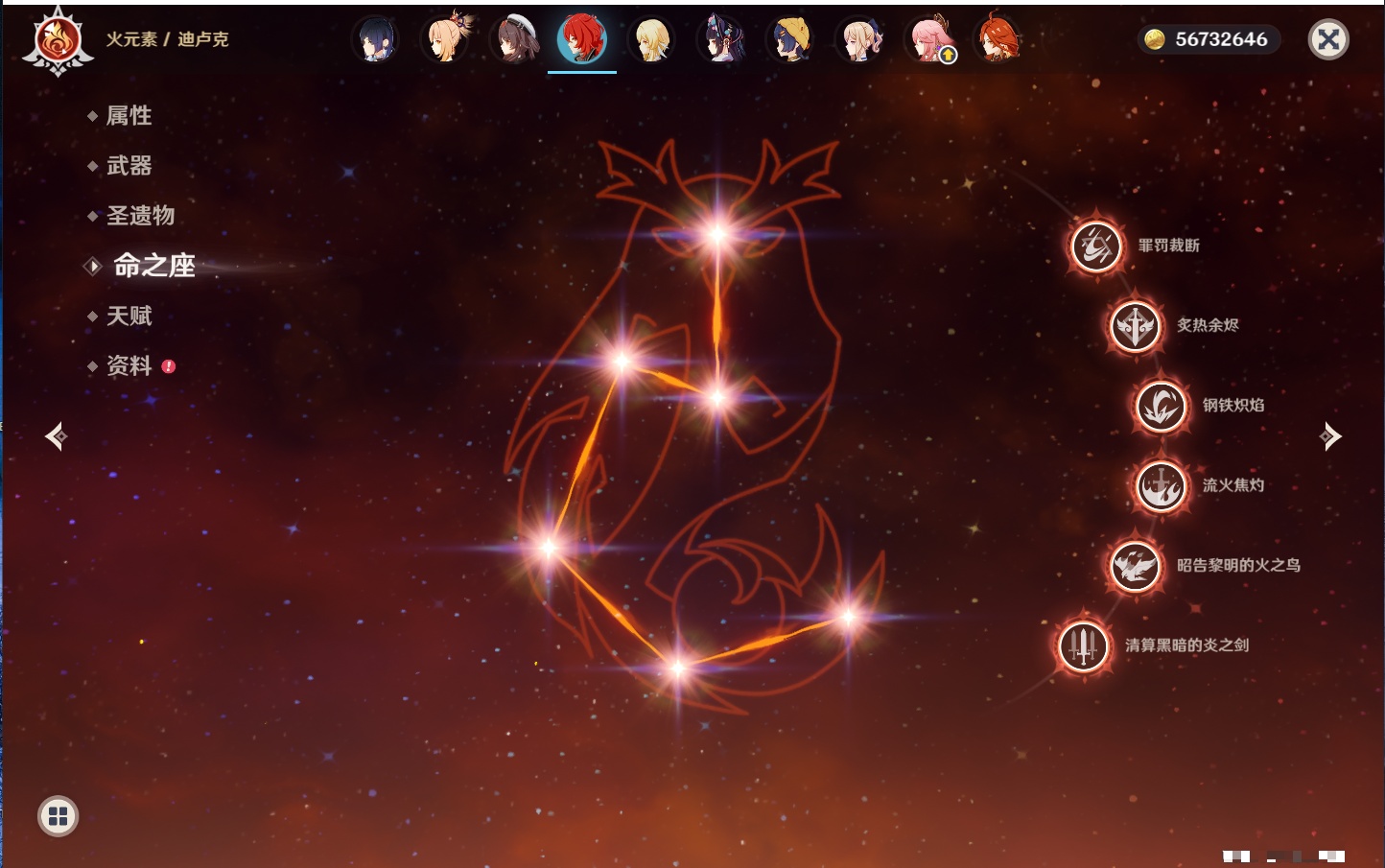This screenshot has height=868, width=1385.
Task: Close the character screen with X
Action: pyautogui.click(x=1328, y=39)
